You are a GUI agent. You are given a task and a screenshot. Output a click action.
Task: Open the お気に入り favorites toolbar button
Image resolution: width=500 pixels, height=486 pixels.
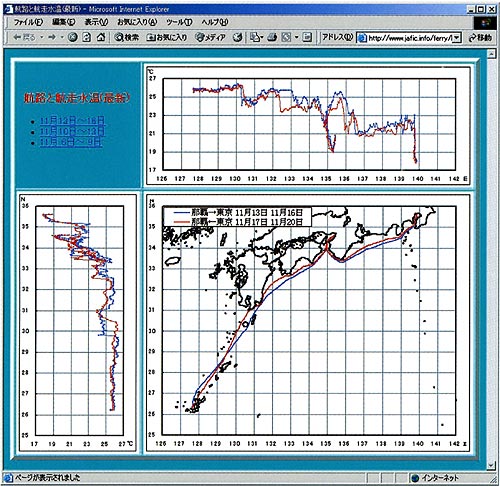coord(167,37)
